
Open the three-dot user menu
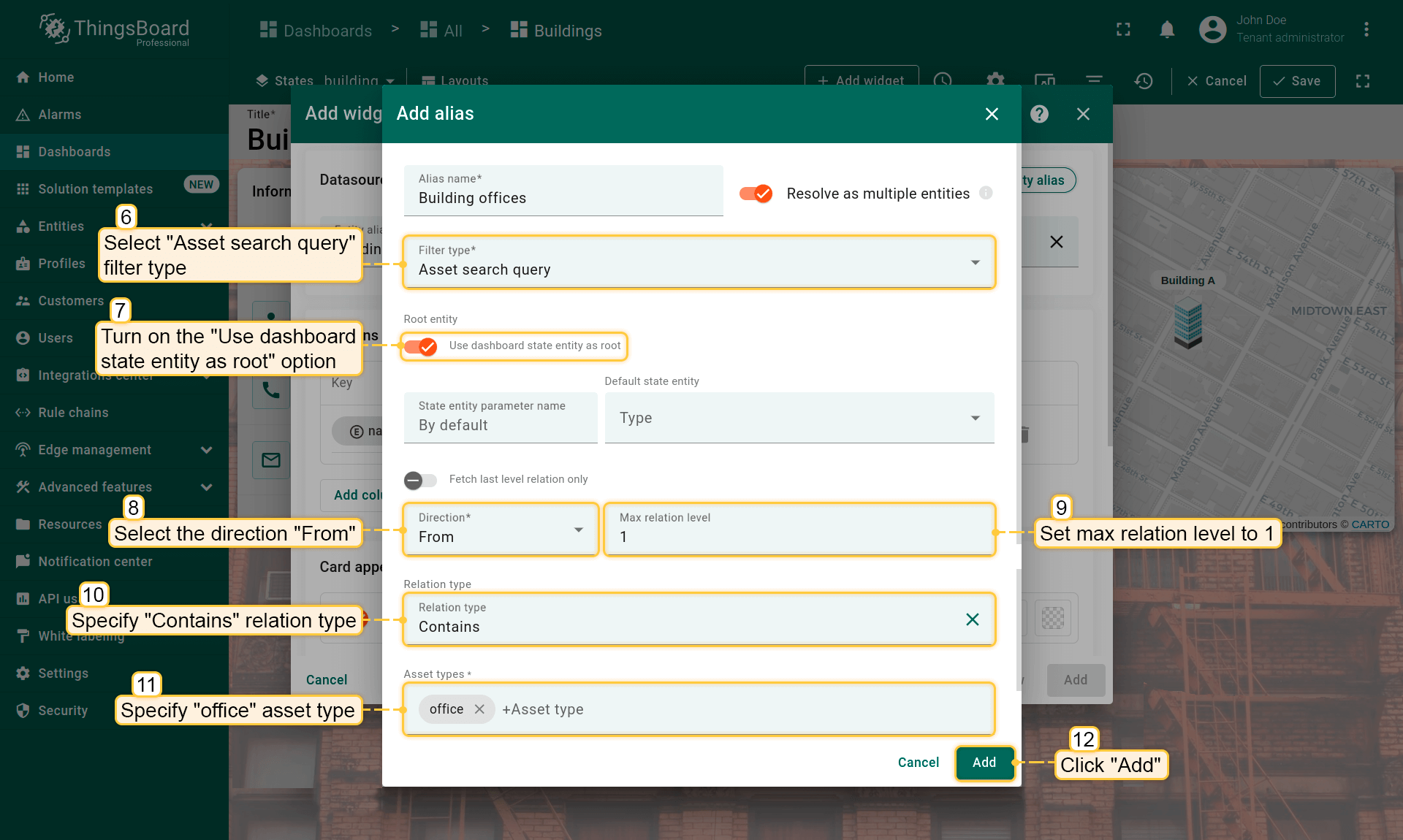click(x=1366, y=30)
